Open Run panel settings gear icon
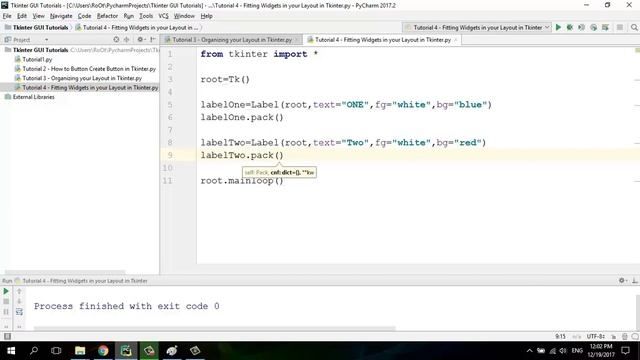Image resolution: width=640 pixels, height=360 pixels. coord(622,280)
